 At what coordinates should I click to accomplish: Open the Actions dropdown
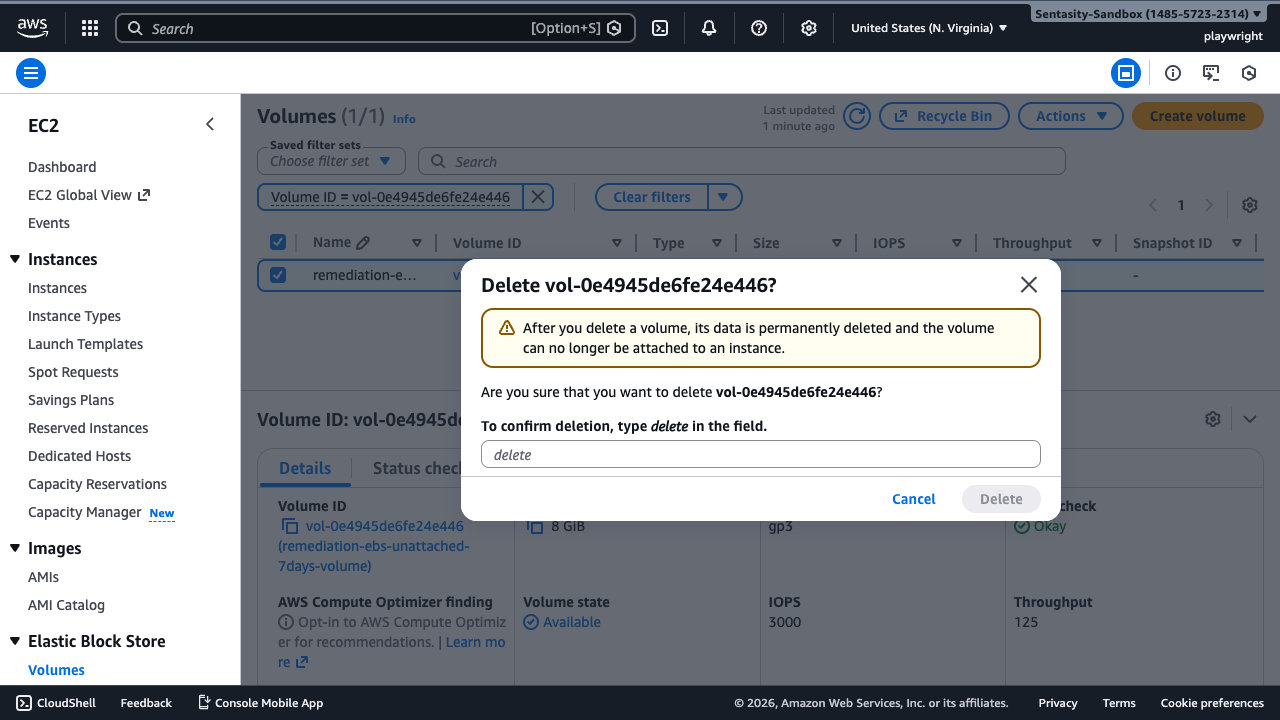pyautogui.click(x=1070, y=116)
